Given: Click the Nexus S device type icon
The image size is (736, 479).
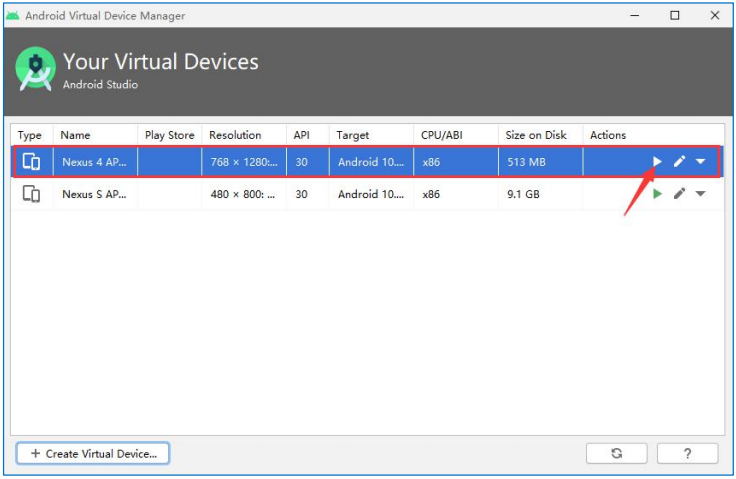Looking at the screenshot, I should pos(31,193).
